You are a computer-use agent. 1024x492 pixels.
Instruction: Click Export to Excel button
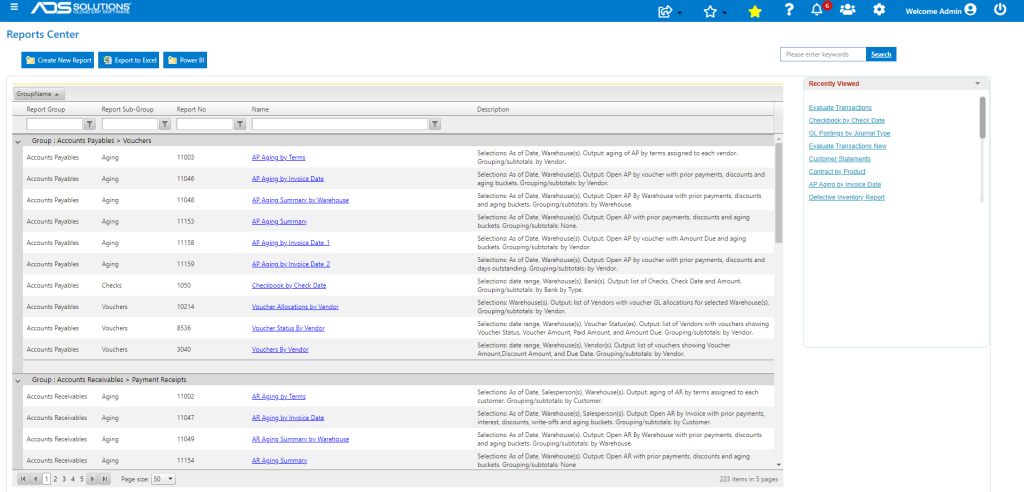coord(129,60)
